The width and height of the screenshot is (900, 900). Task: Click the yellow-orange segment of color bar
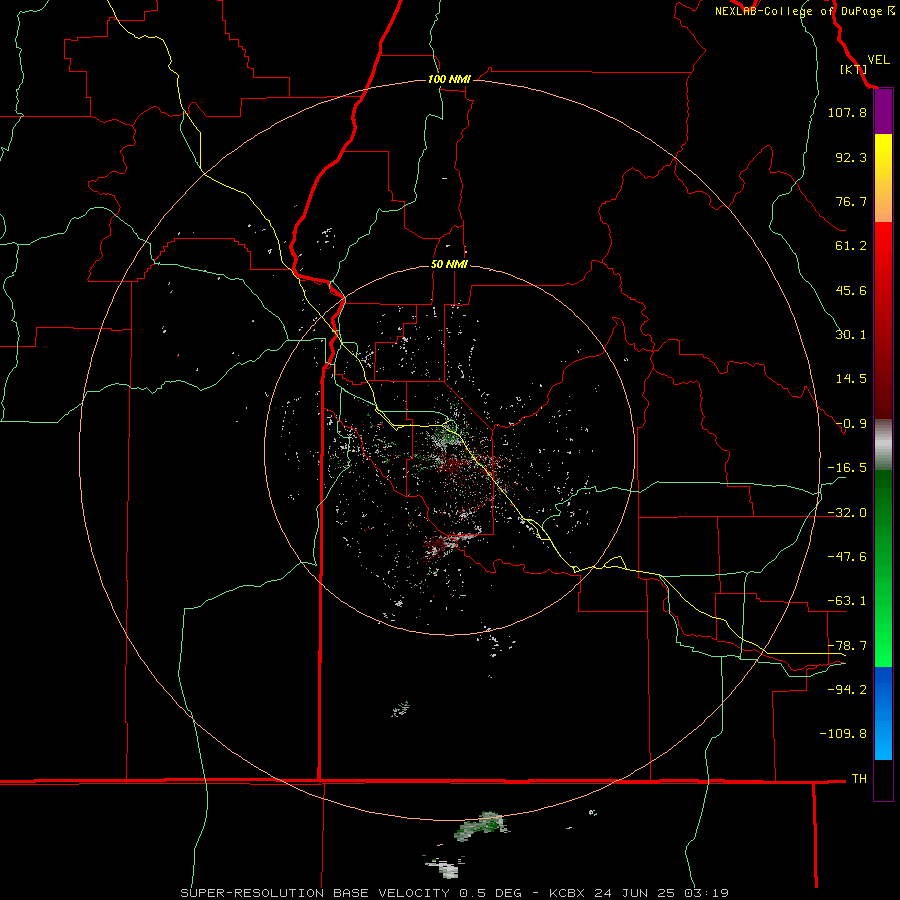[883, 178]
